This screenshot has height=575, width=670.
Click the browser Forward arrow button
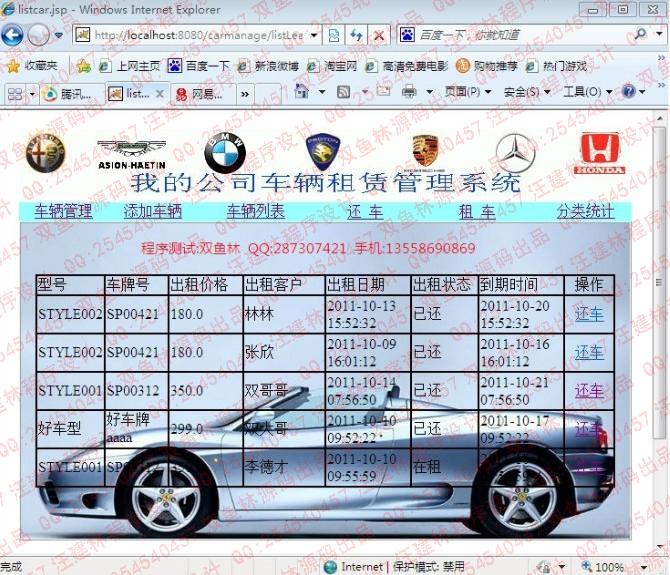click(x=38, y=35)
